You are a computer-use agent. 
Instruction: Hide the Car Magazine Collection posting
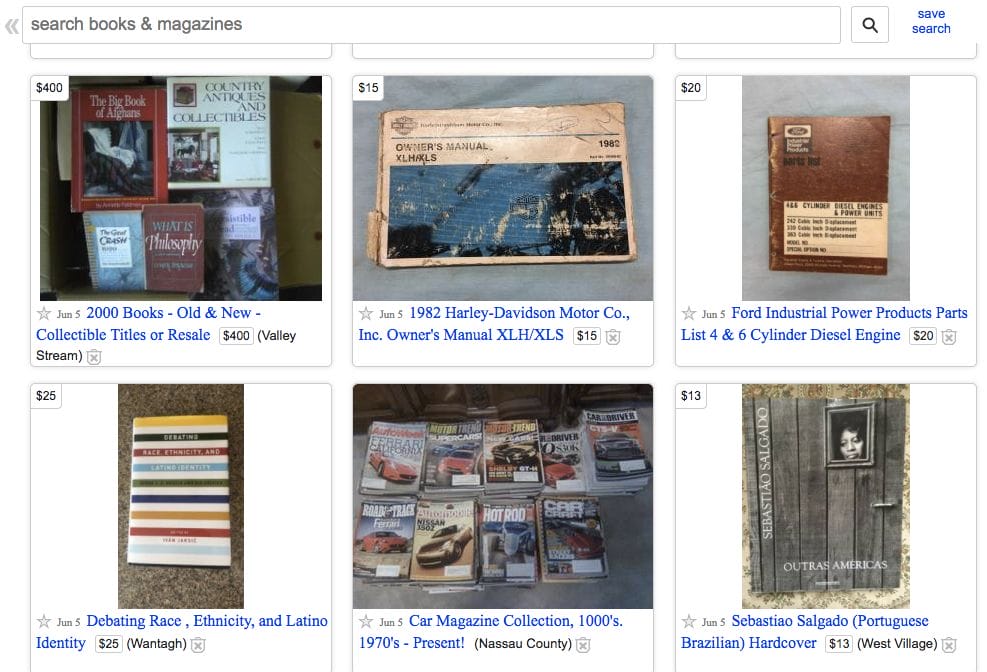(x=583, y=645)
